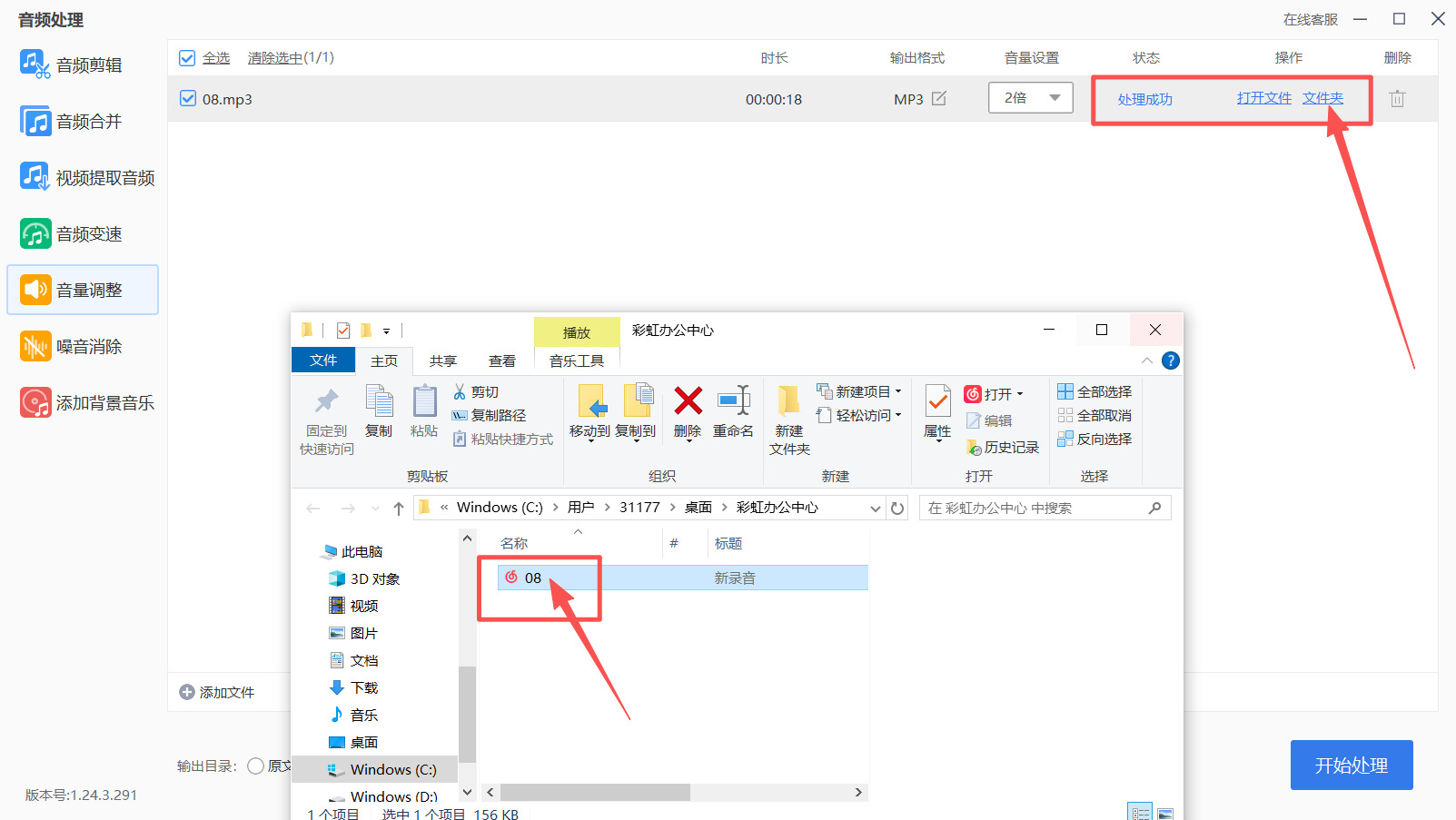Select 添加背景音乐 in the sidebar
Viewport: 1456px width, 820px height.
pos(85,402)
